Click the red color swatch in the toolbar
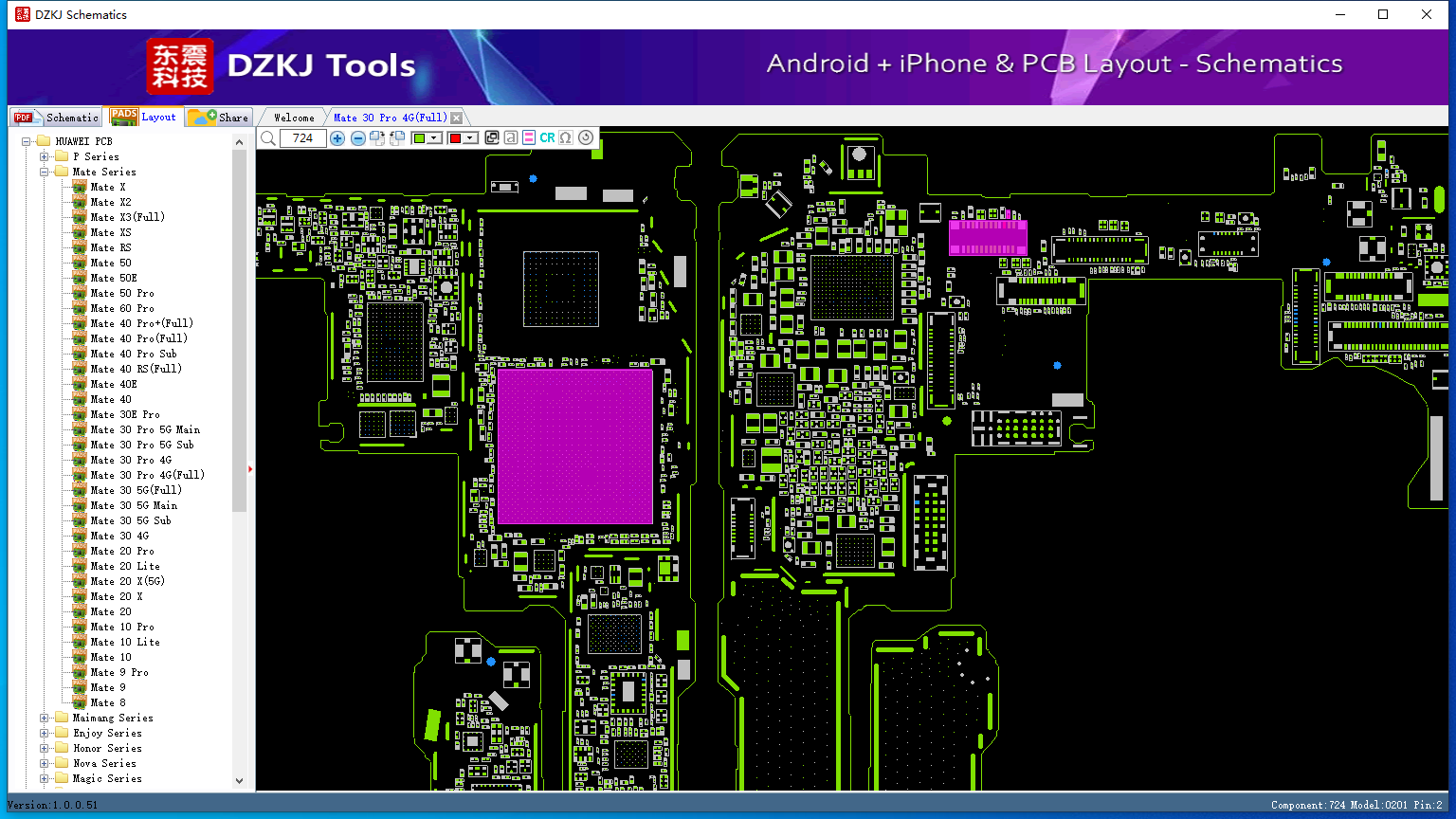This screenshot has height=819, width=1456. tap(455, 138)
